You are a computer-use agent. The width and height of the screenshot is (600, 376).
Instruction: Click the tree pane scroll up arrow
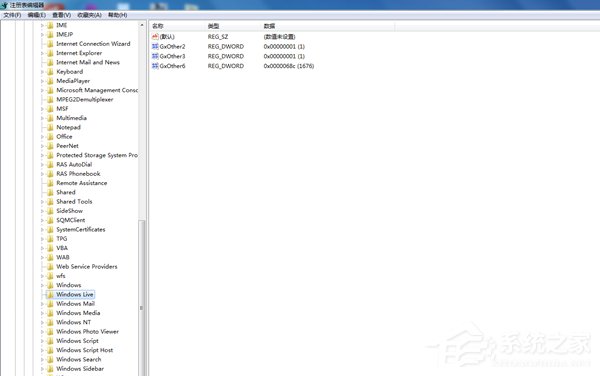(142, 25)
